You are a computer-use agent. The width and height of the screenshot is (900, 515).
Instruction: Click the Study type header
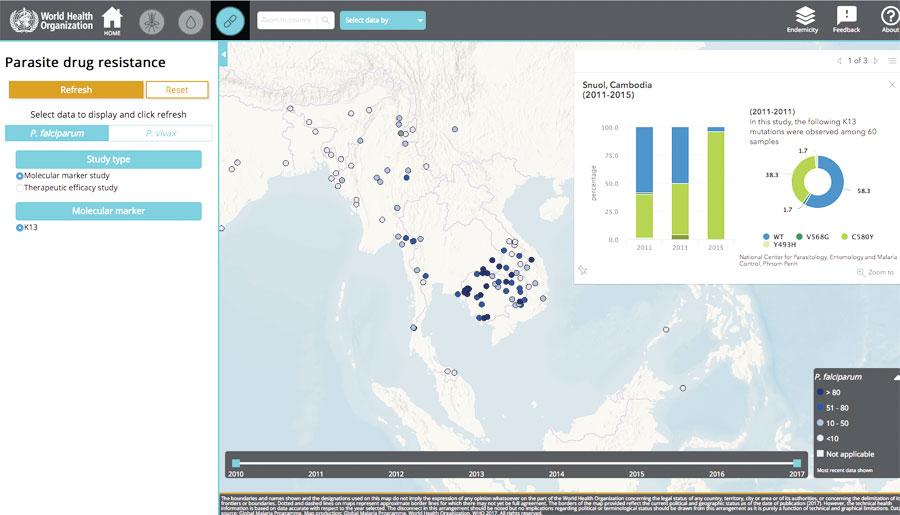tap(108, 159)
